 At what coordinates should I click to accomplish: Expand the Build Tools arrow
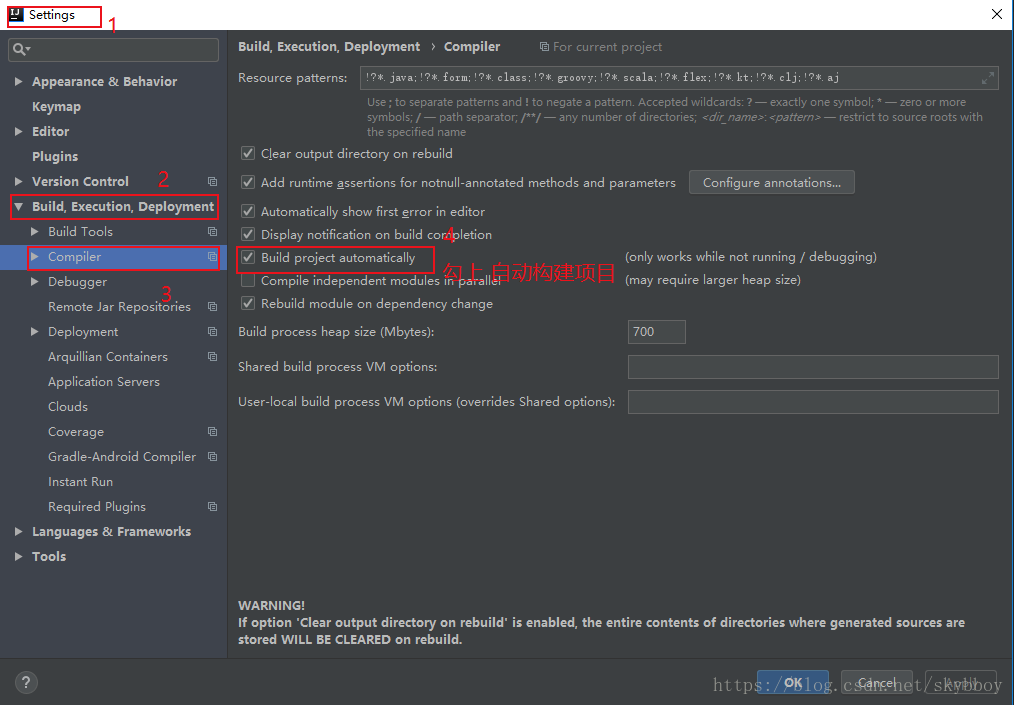coord(35,232)
